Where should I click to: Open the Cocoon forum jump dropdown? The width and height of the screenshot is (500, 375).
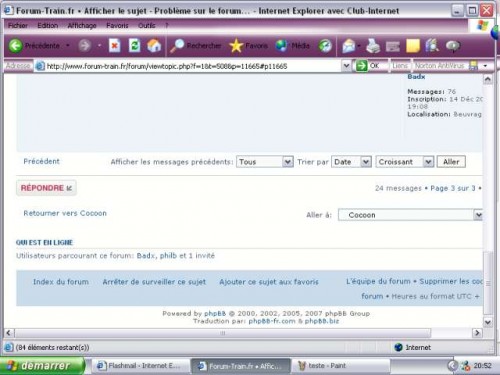point(410,215)
